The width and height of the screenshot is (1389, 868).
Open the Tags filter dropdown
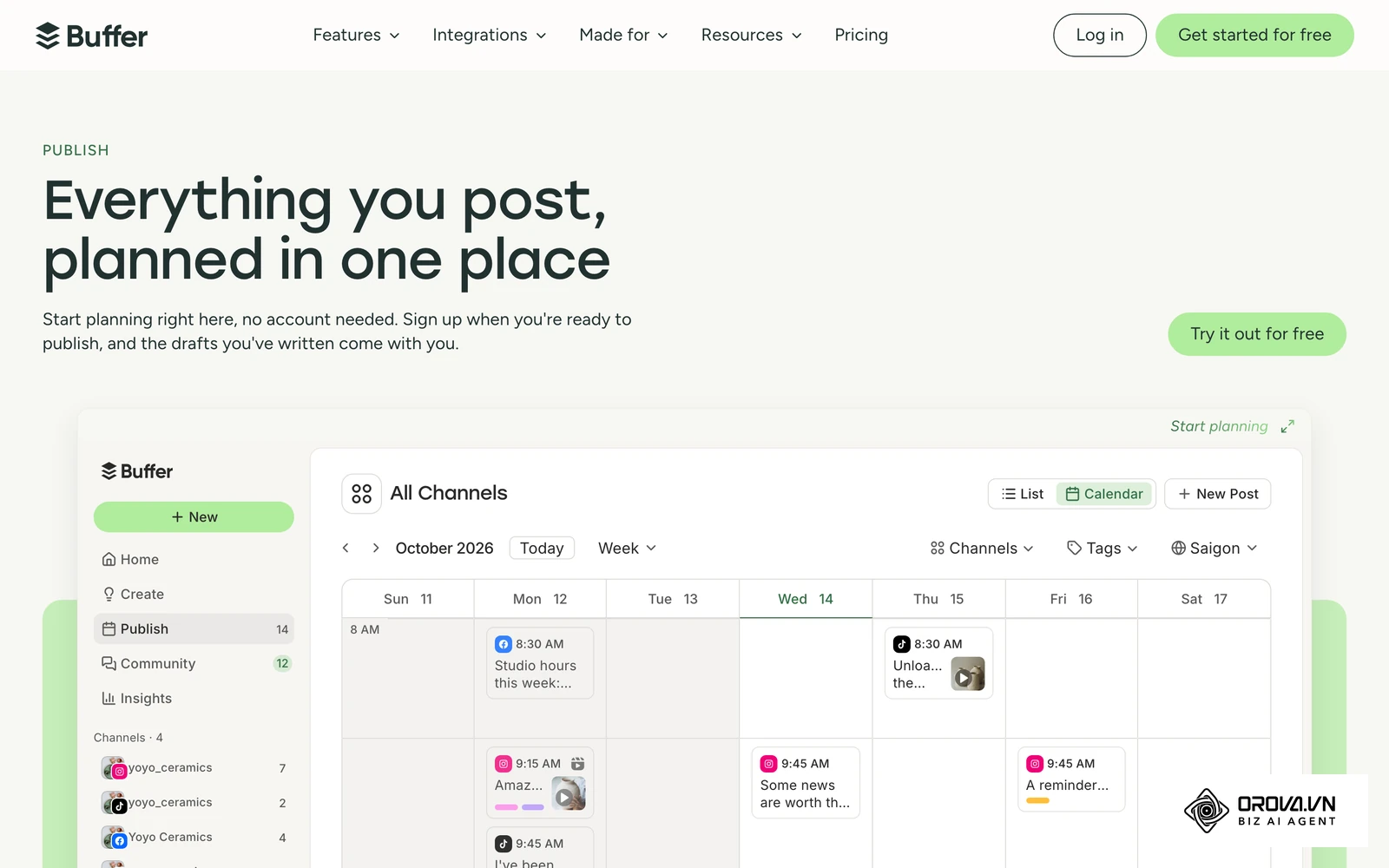pyautogui.click(x=1103, y=549)
